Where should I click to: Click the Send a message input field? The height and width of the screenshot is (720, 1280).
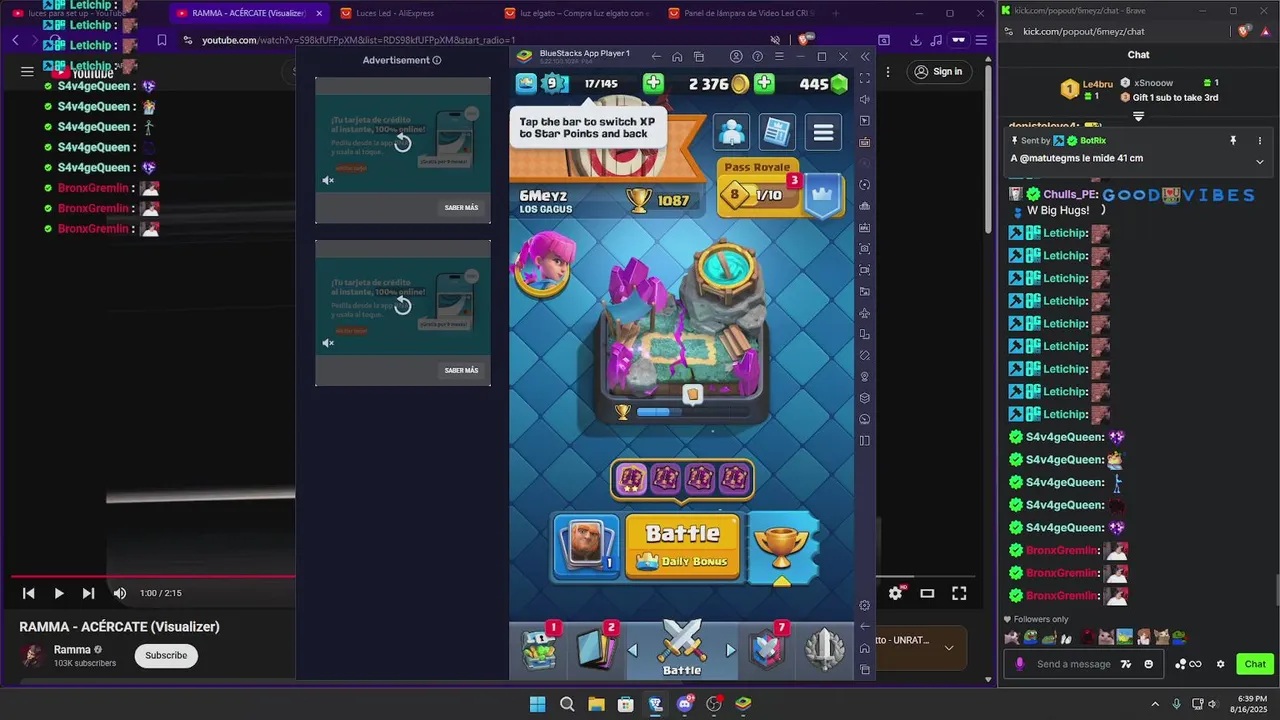click(x=1073, y=664)
